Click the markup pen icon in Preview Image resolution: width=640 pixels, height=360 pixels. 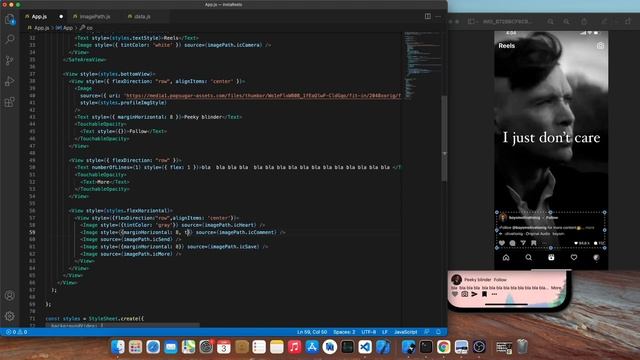pos(604,21)
